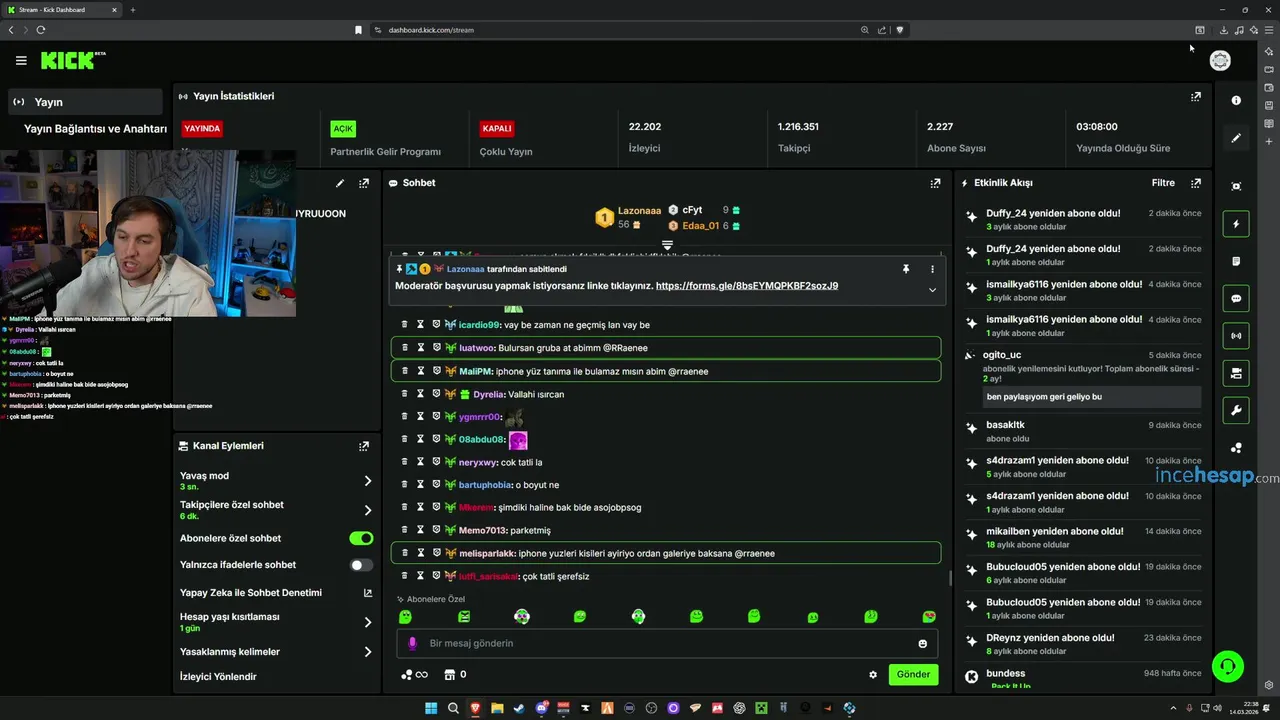
Task: Delete icardio99's message with trash icon
Action: tap(405, 325)
